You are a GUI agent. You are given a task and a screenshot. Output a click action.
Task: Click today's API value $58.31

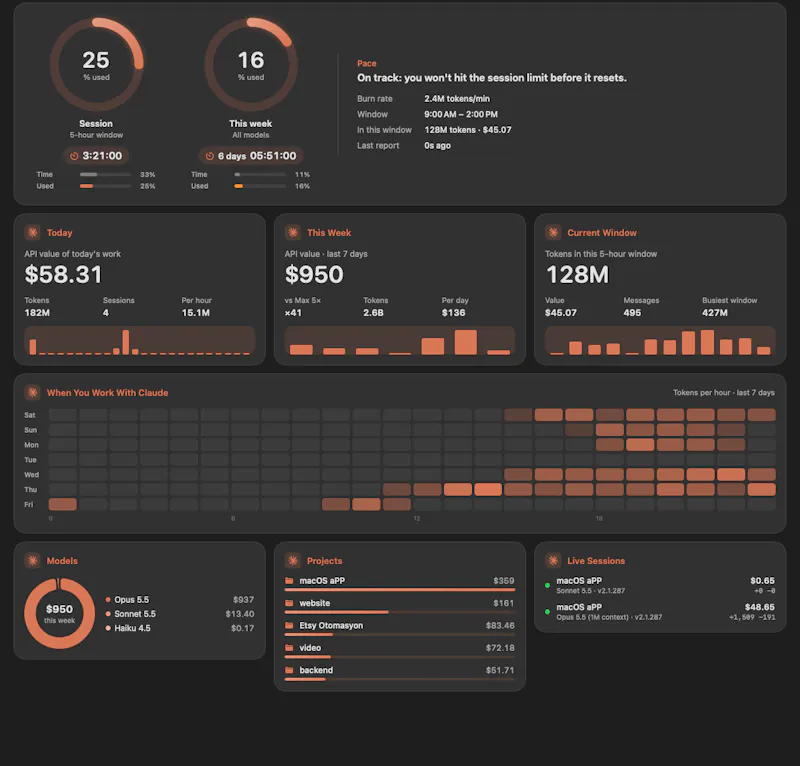click(x=63, y=275)
